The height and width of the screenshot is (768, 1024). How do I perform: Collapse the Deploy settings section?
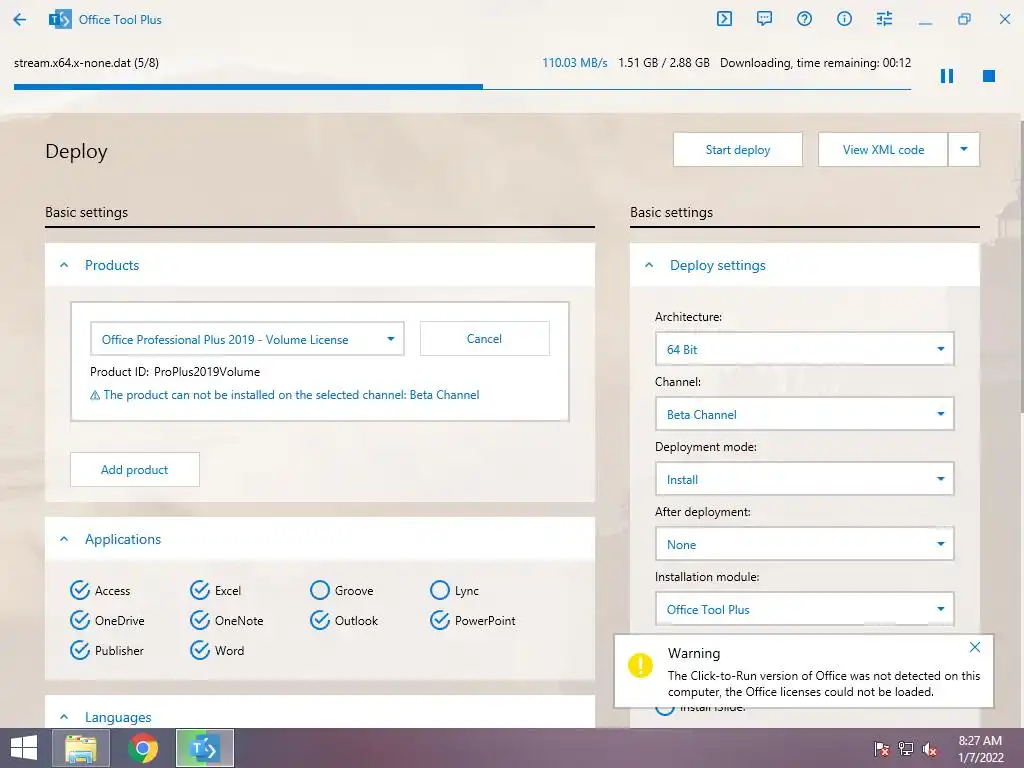point(649,265)
